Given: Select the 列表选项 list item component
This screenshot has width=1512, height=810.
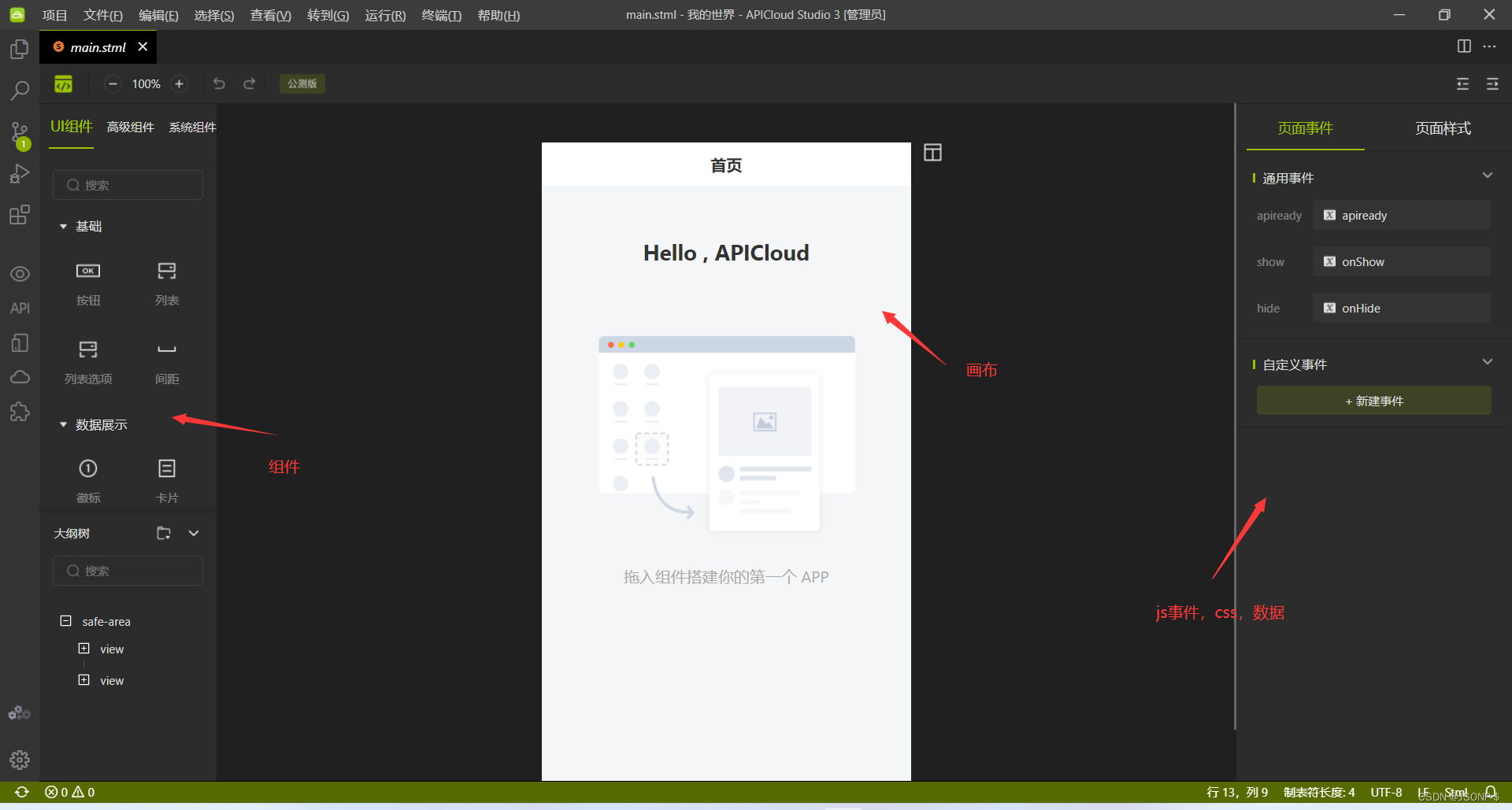Looking at the screenshot, I should pyautogui.click(x=88, y=362).
